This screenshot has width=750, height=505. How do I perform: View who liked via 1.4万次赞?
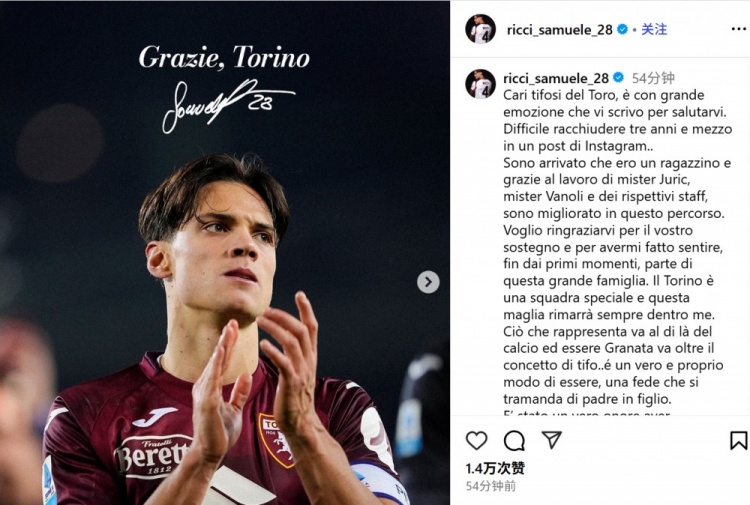495,468
